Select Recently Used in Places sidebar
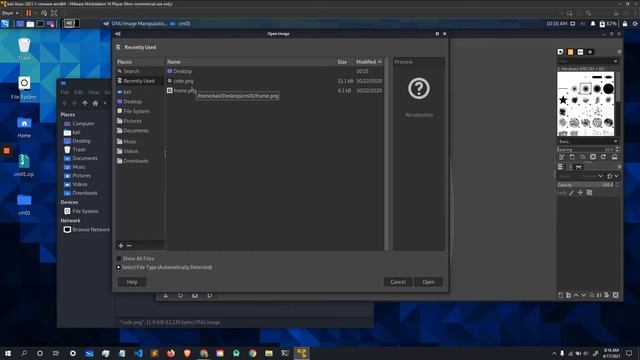The image size is (640, 360). 140,81
